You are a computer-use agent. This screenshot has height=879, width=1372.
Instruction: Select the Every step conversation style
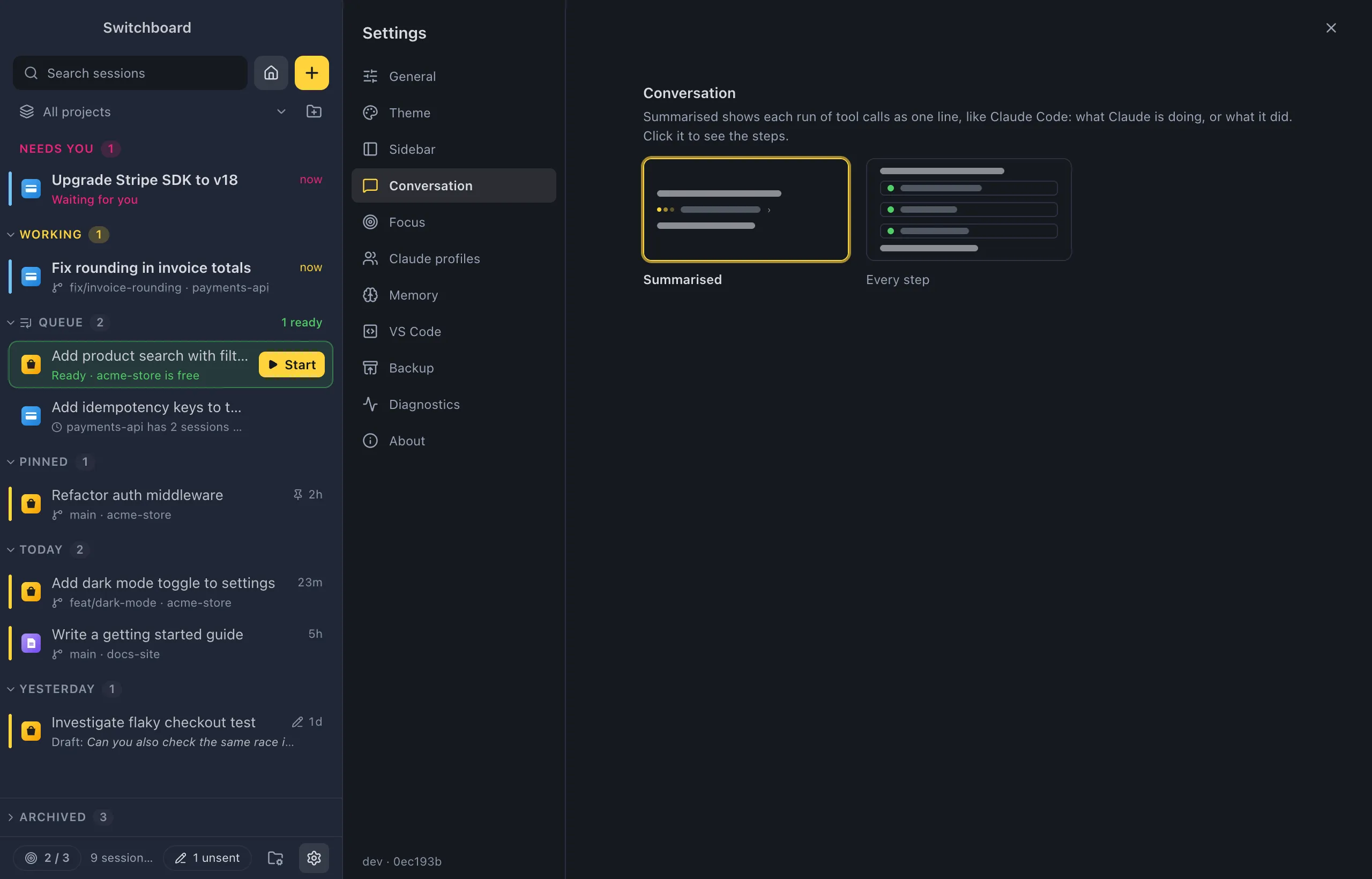click(968, 210)
